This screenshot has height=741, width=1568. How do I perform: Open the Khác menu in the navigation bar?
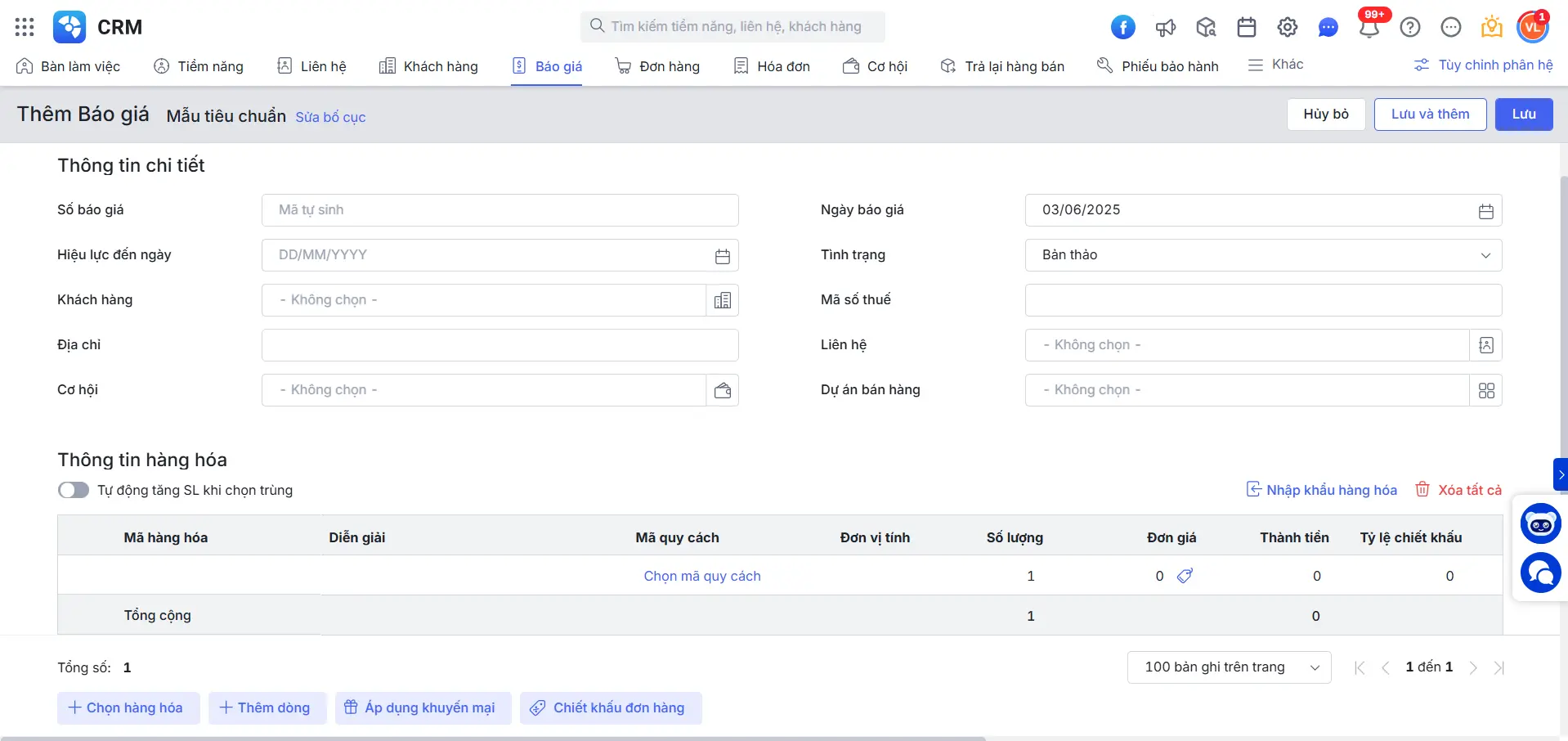coord(1277,65)
